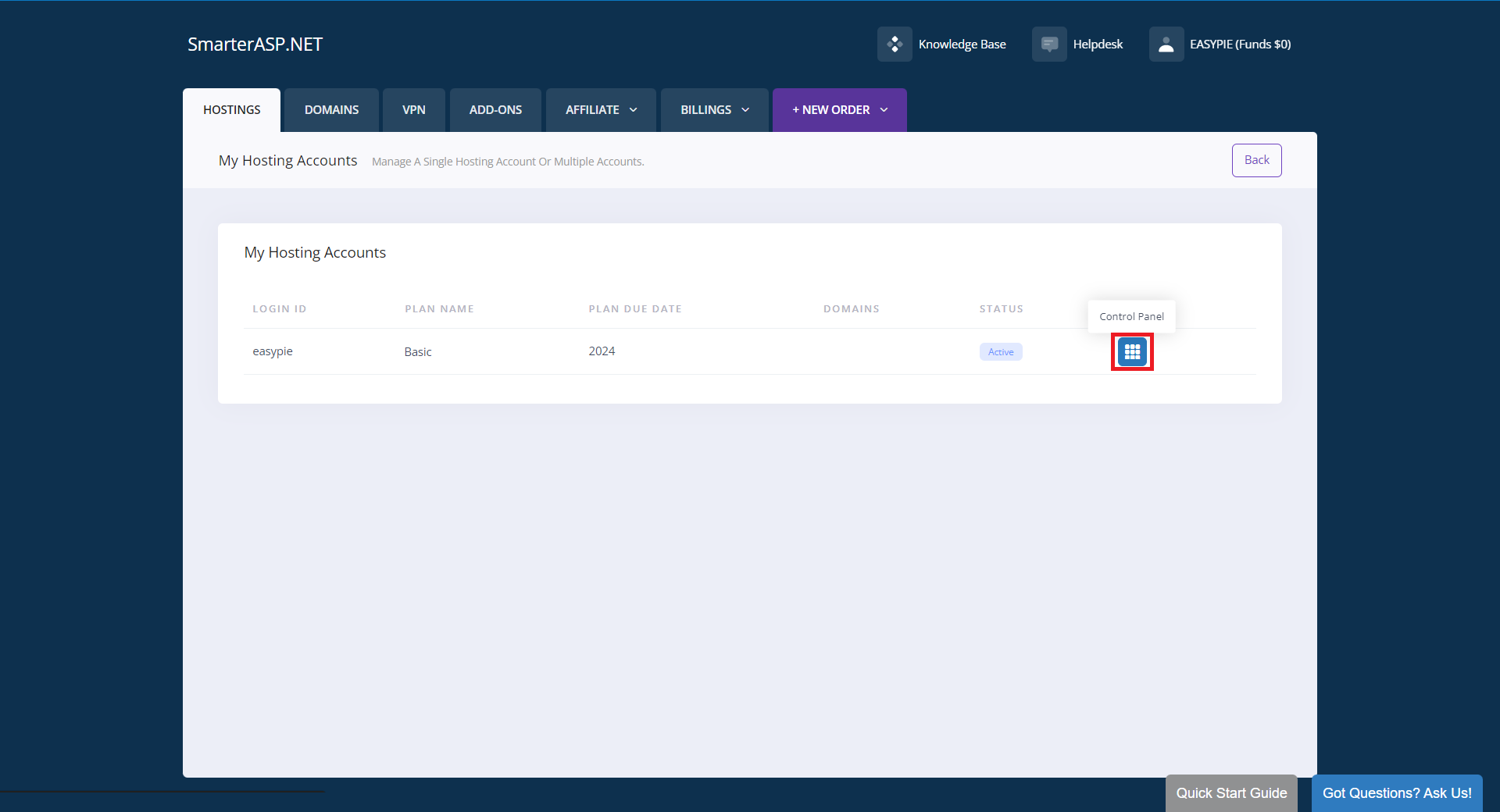Click the speech bubble Helpdesk icon
The image size is (1500, 812).
(x=1049, y=44)
